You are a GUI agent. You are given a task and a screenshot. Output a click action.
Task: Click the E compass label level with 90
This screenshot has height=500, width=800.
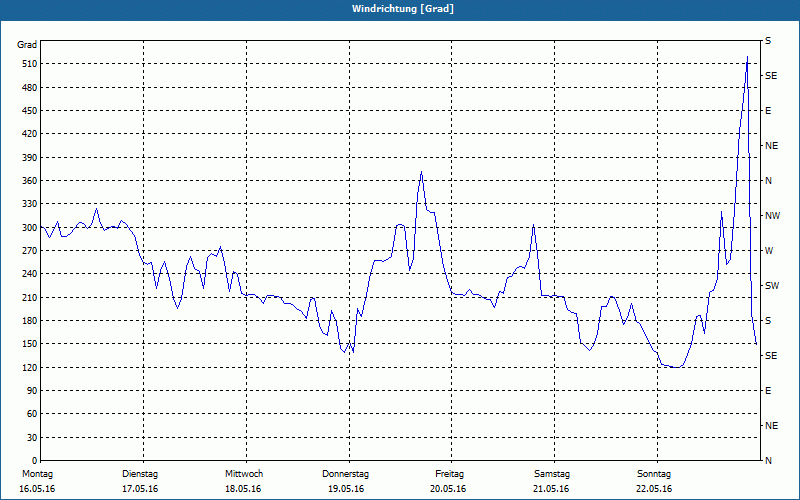[x=768, y=391]
